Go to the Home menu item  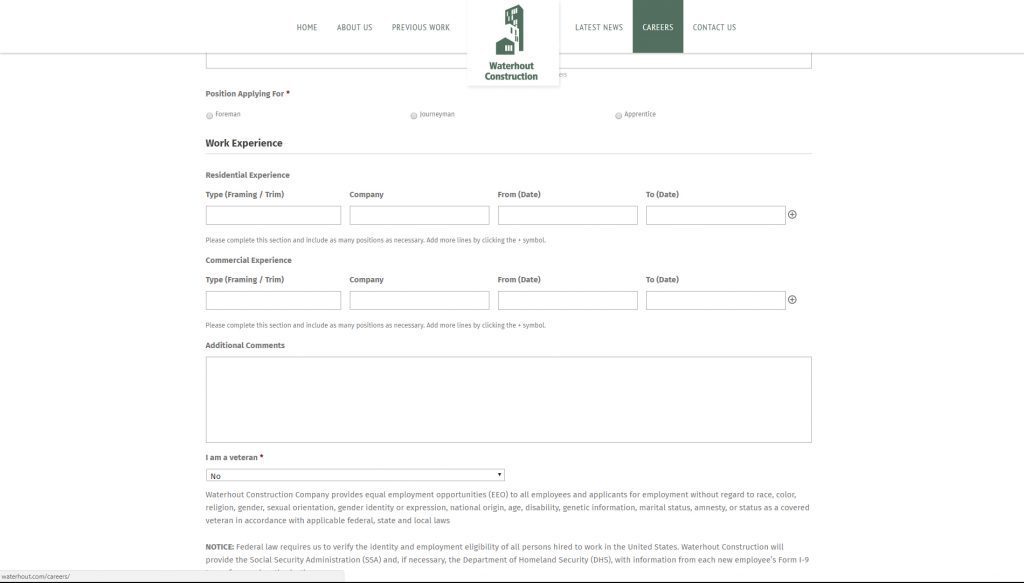307,27
